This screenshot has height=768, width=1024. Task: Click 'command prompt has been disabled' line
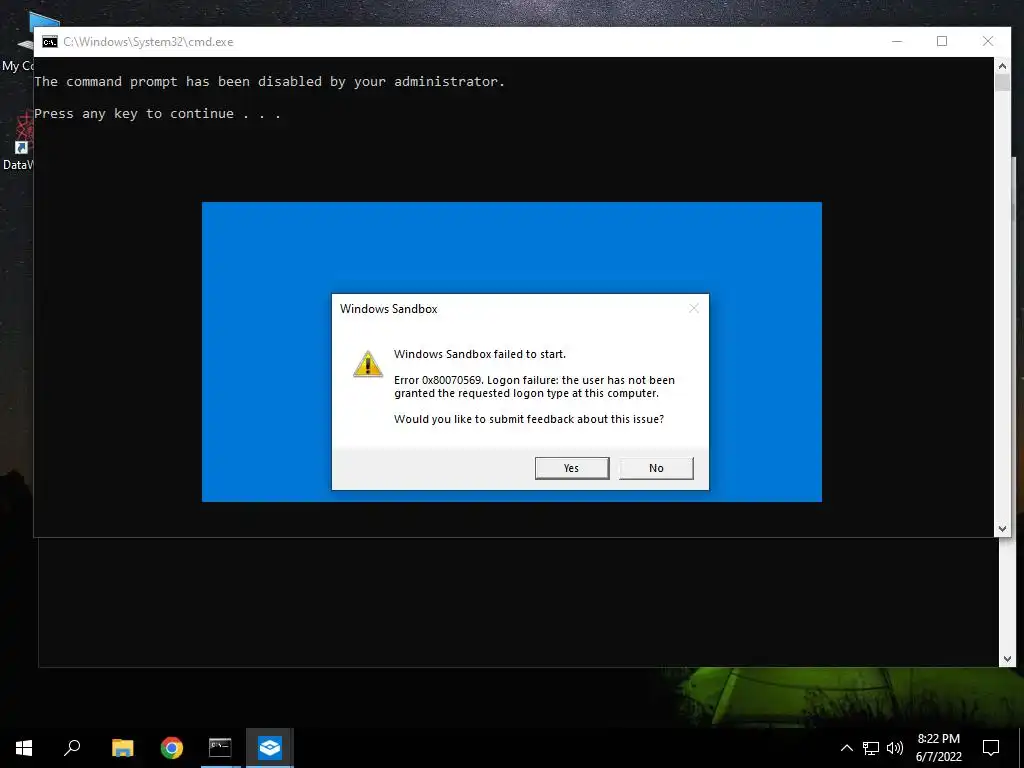[x=269, y=82]
